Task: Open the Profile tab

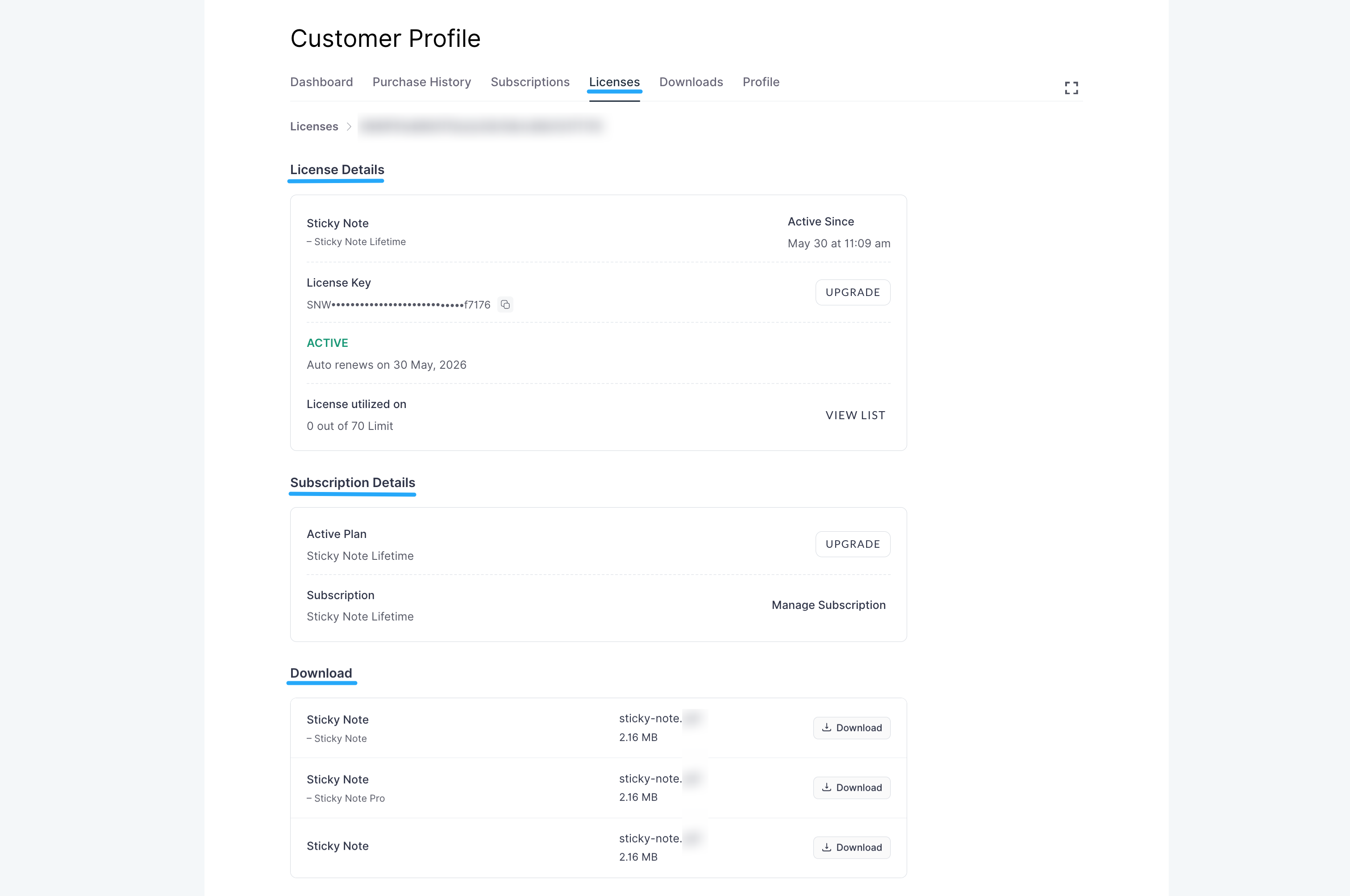Action: [x=761, y=82]
